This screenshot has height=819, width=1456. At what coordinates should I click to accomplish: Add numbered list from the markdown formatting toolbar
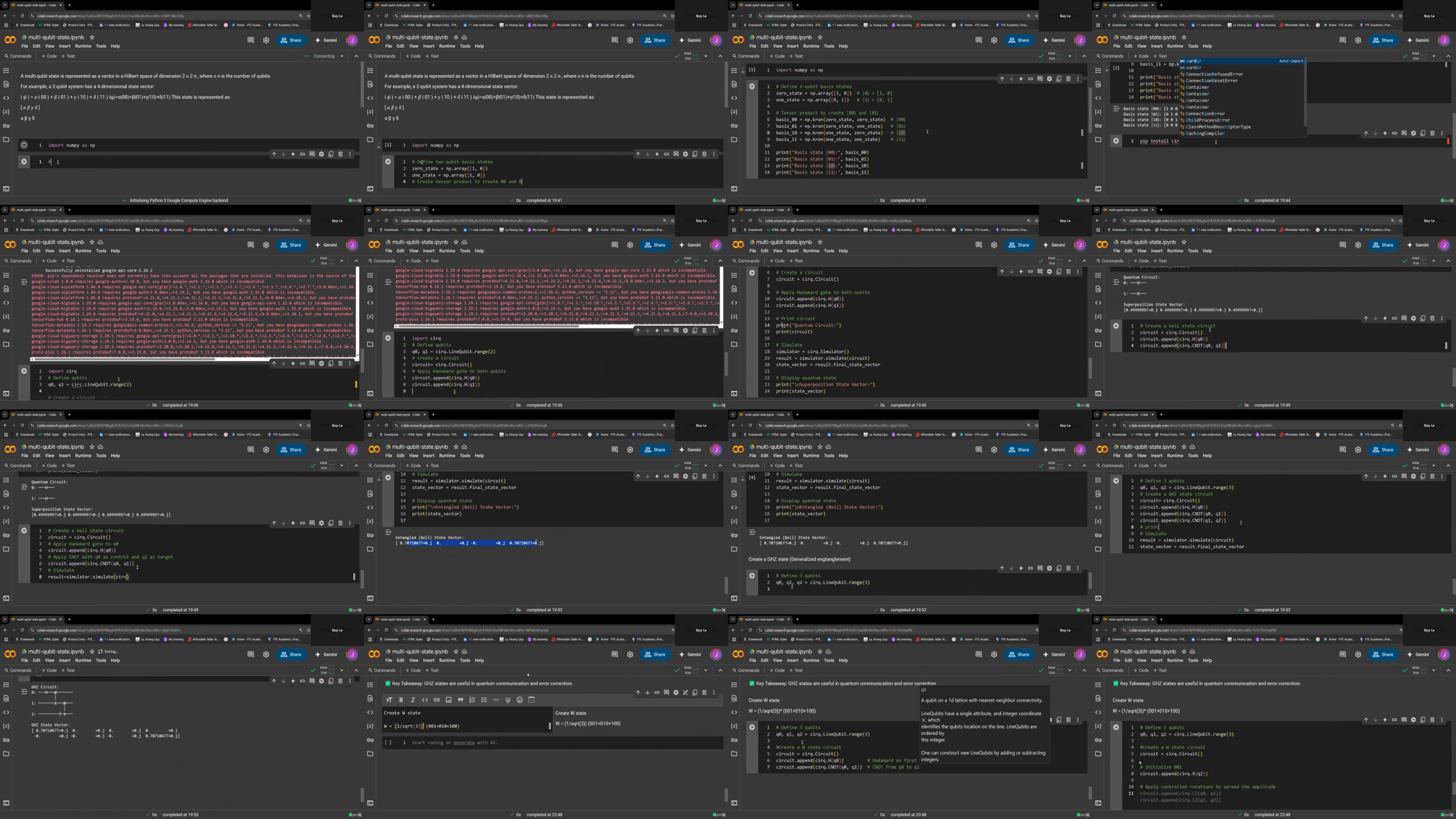pyautogui.click(x=472, y=700)
